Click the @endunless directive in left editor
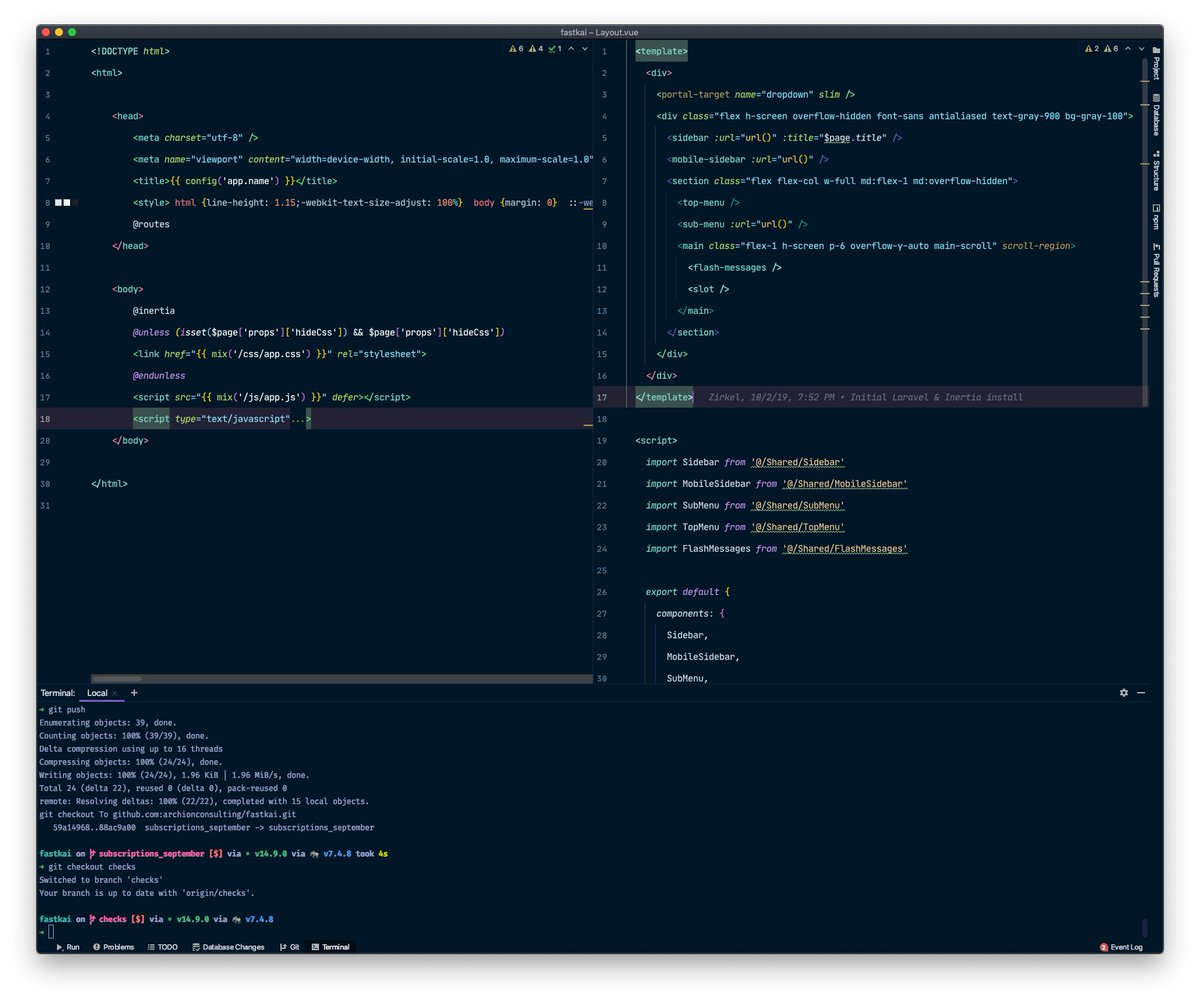 158,376
